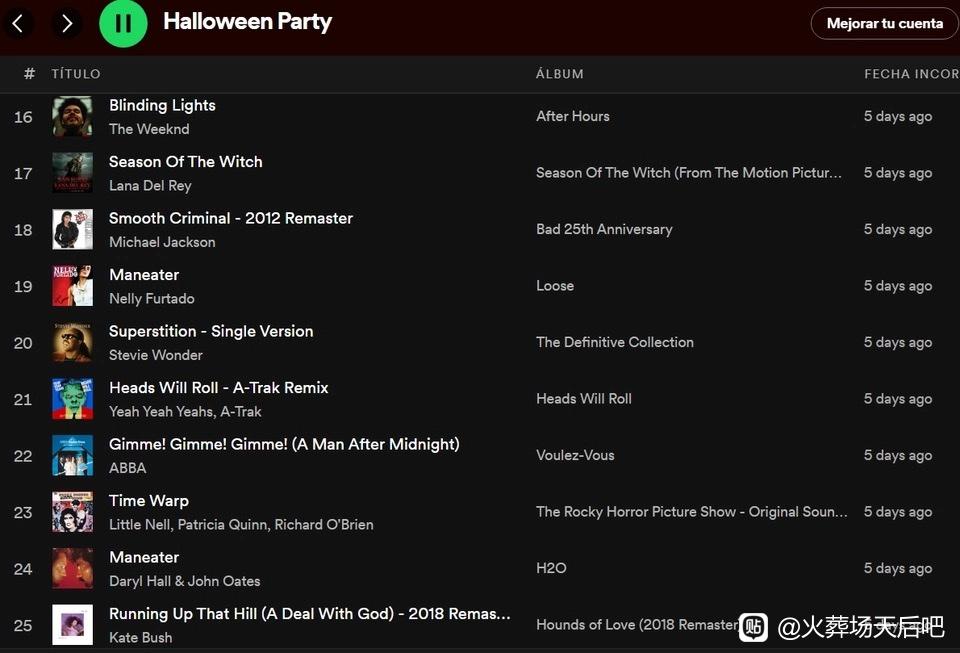Select the track title Blinding Lights
This screenshot has width=960, height=653.
162,105
